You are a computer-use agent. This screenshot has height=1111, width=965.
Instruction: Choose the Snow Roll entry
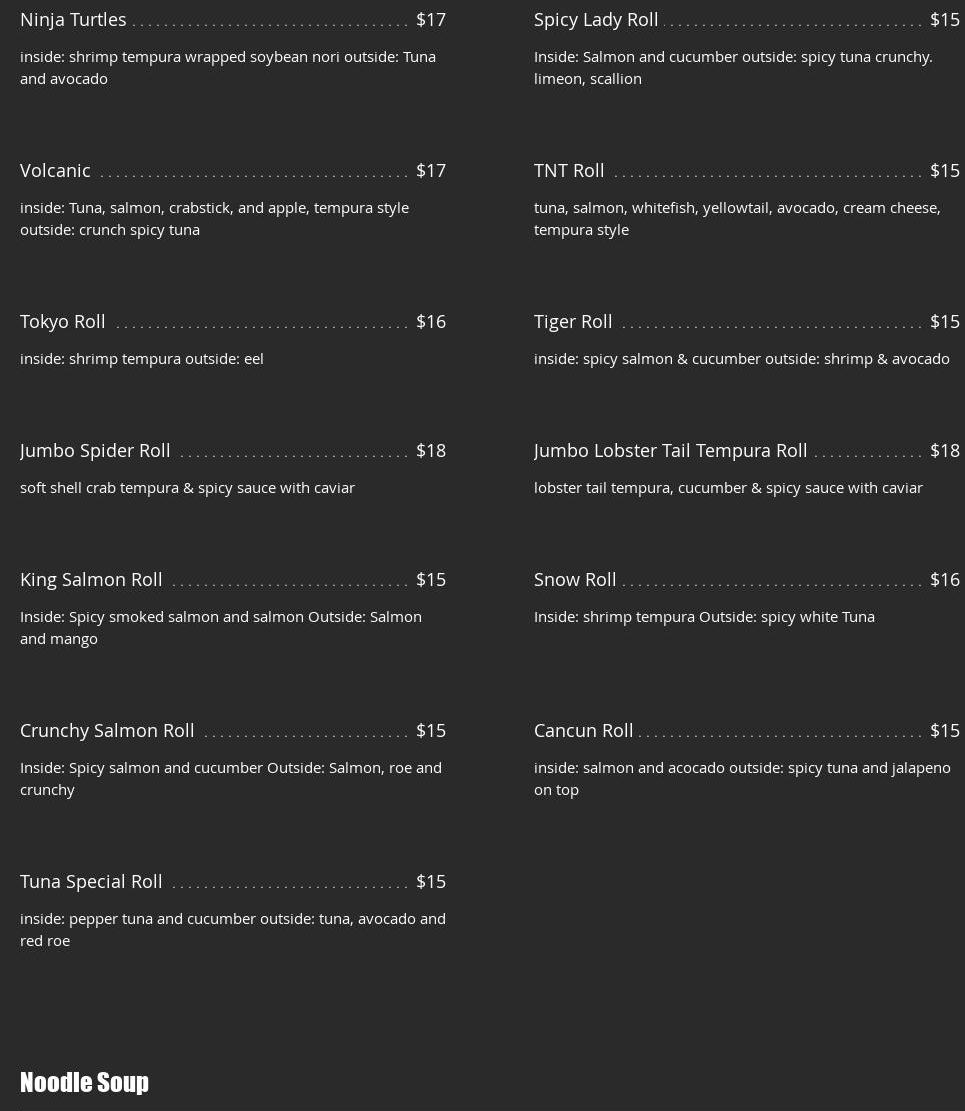point(575,580)
